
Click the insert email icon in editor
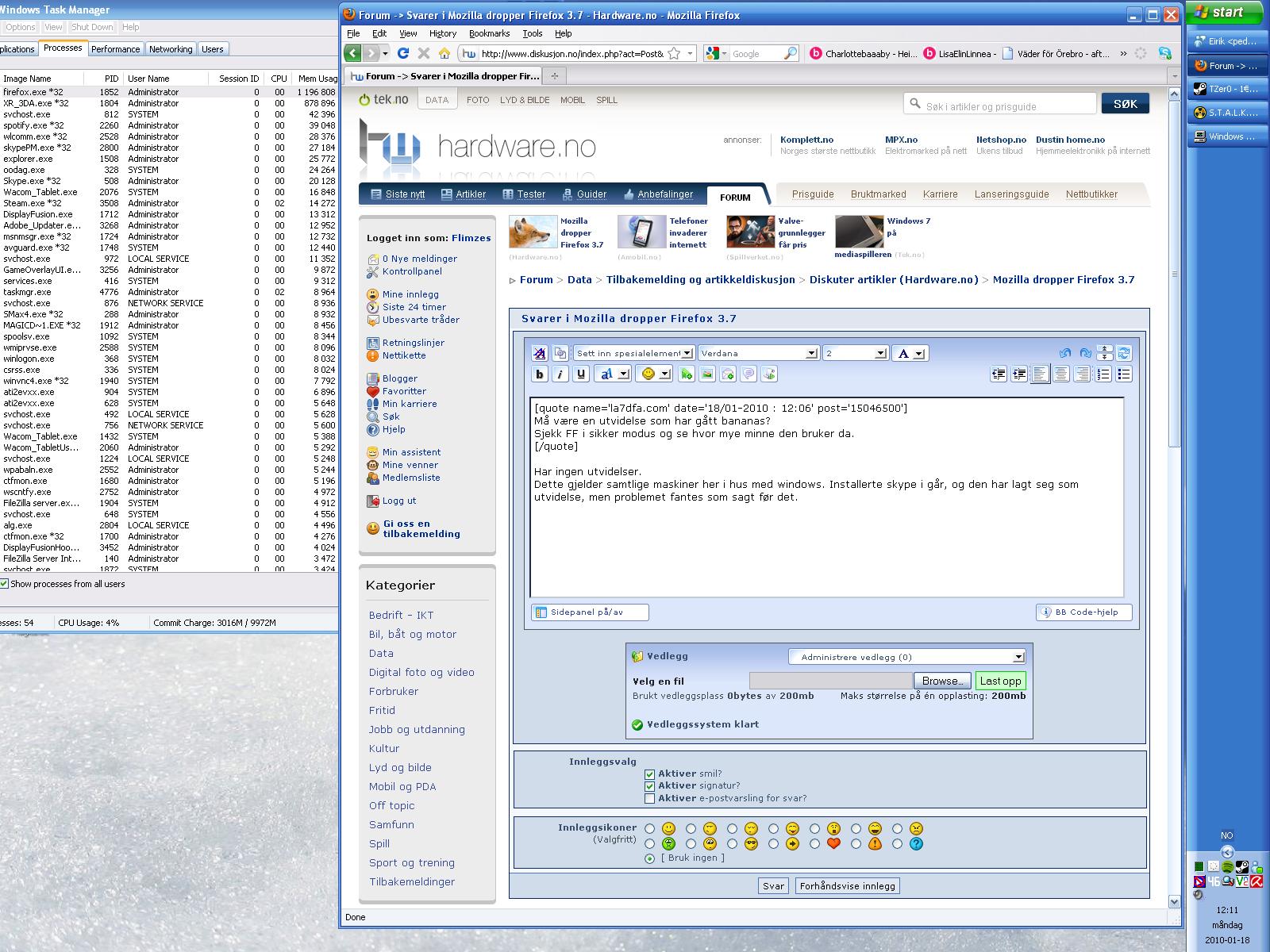728,374
